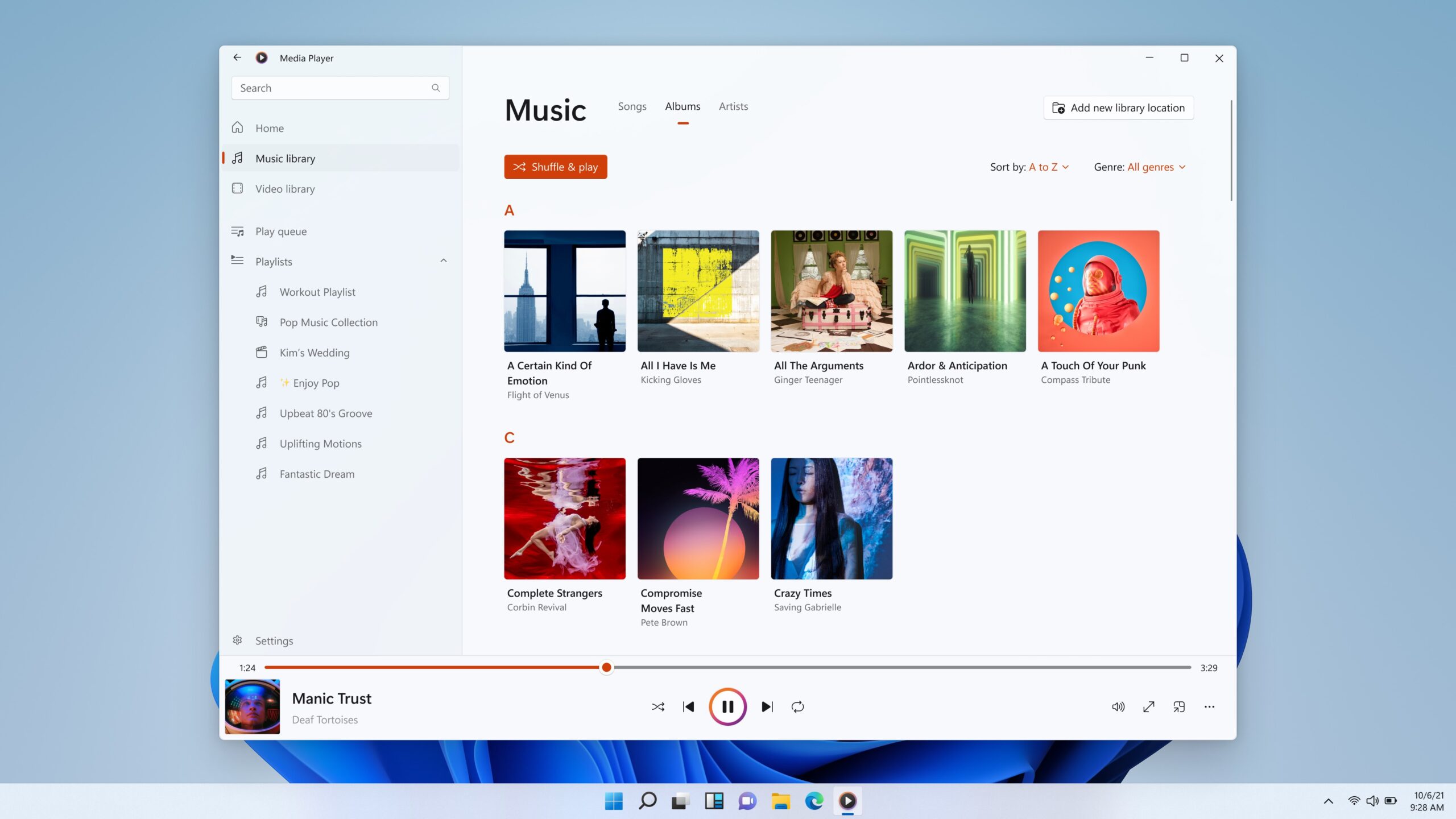Click the volume icon to mute

pos(1118,707)
